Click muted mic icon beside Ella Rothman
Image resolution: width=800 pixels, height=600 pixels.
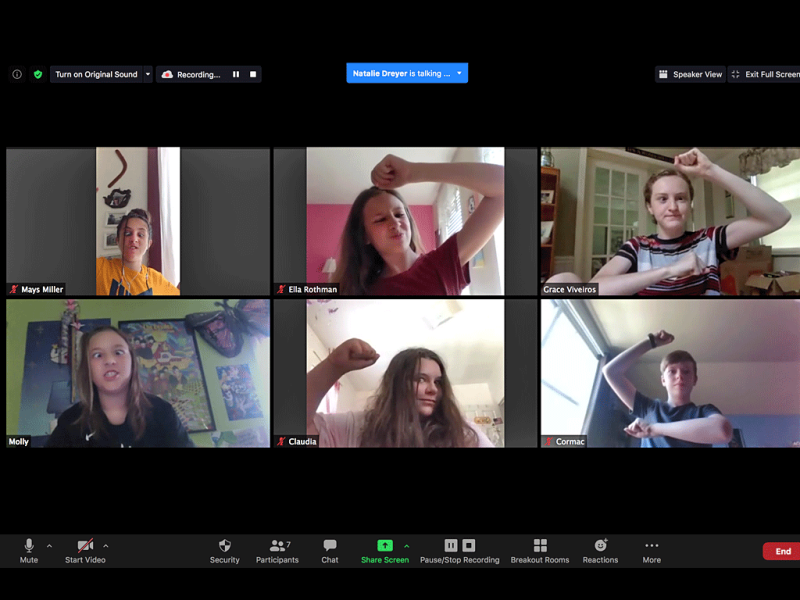tap(281, 289)
